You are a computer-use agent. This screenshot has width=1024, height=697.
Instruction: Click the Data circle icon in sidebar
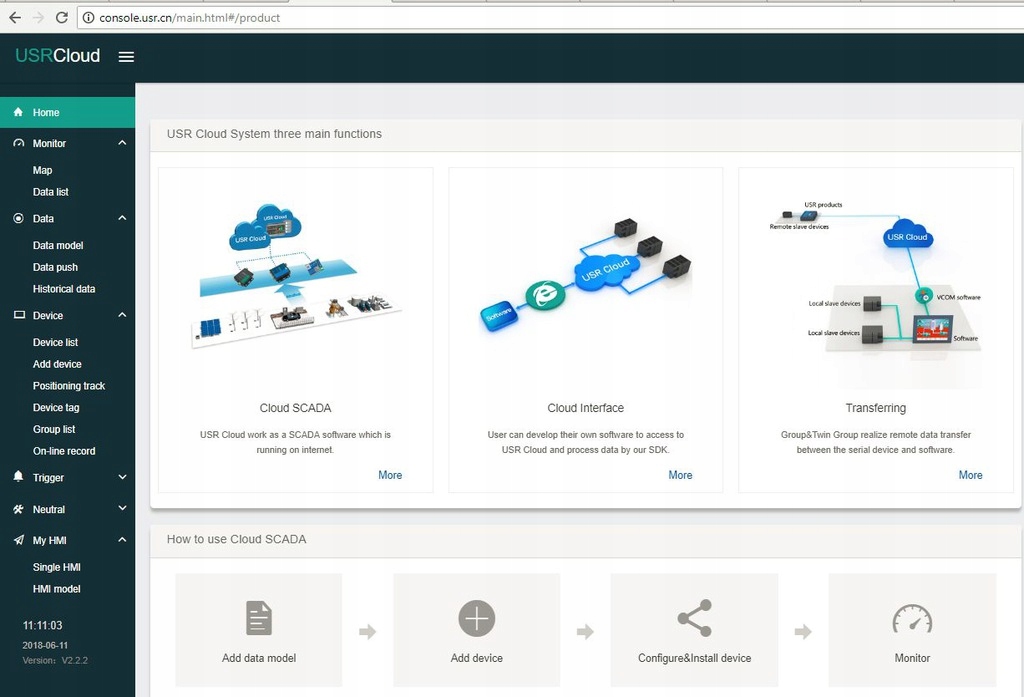click(x=18, y=218)
